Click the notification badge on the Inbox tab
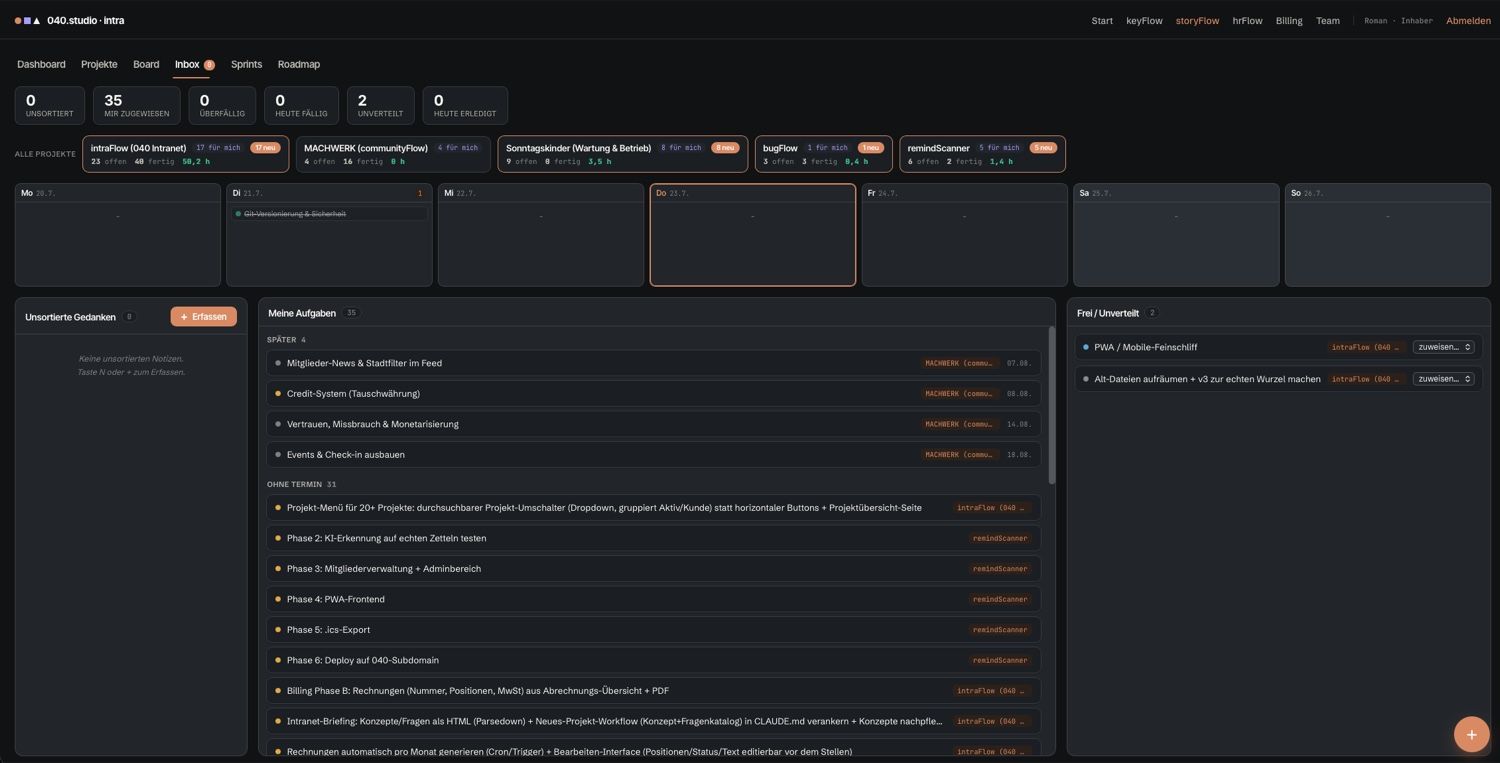1500x763 pixels. 209,65
